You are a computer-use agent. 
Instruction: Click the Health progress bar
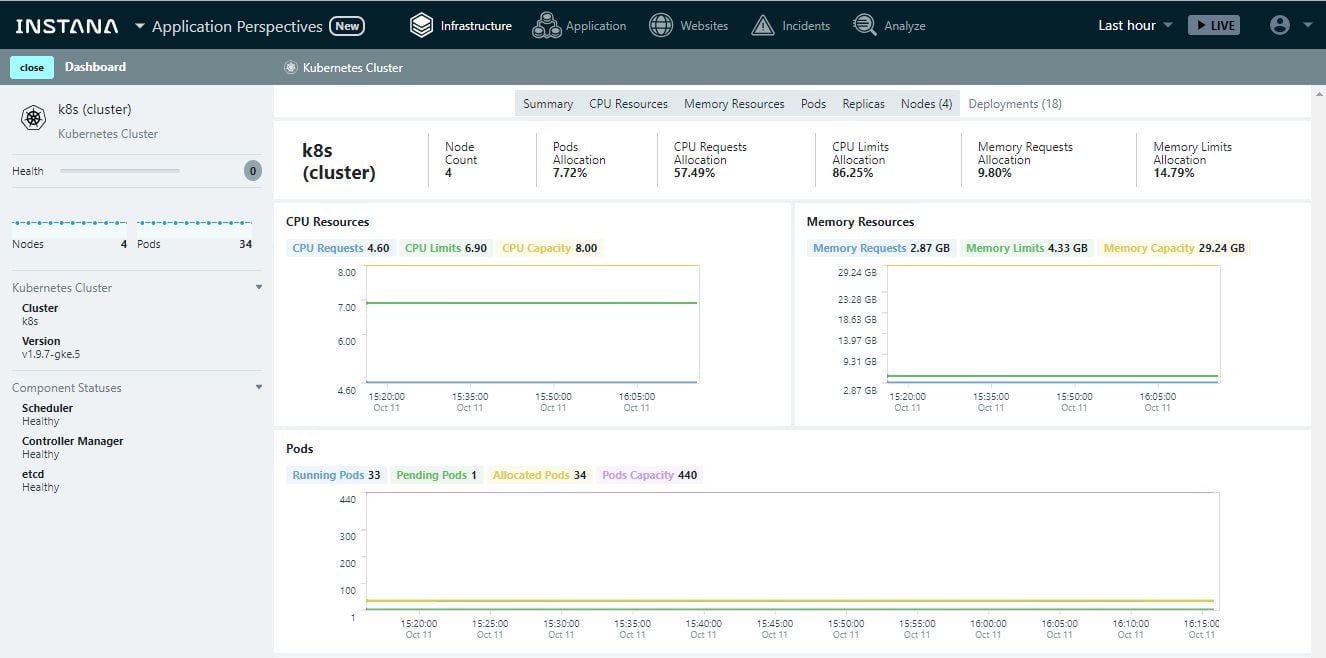click(120, 171)
